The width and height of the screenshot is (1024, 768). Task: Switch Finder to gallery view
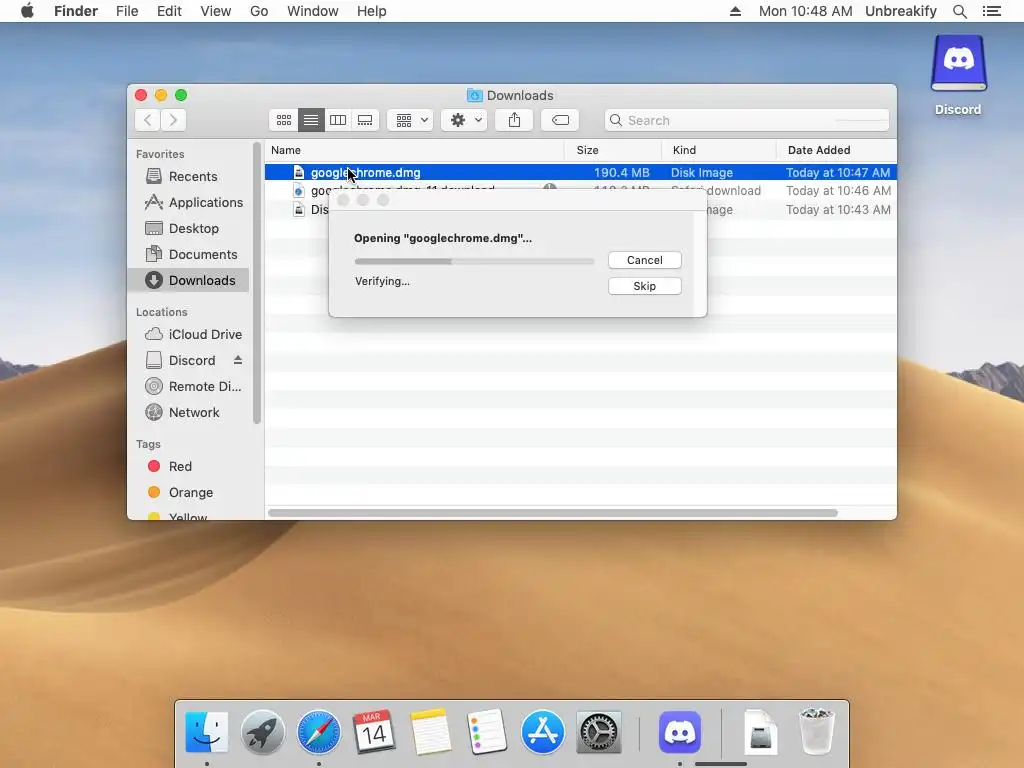[365, 120]
